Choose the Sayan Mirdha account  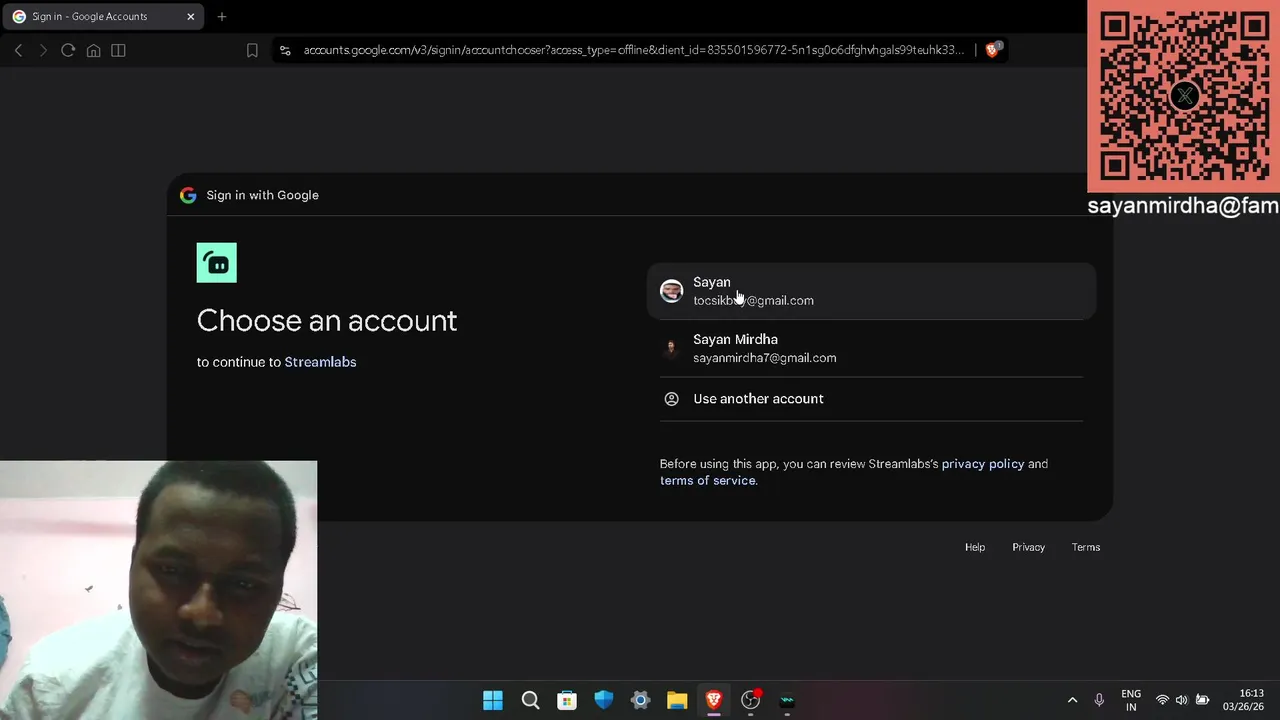tap(871, 348)
